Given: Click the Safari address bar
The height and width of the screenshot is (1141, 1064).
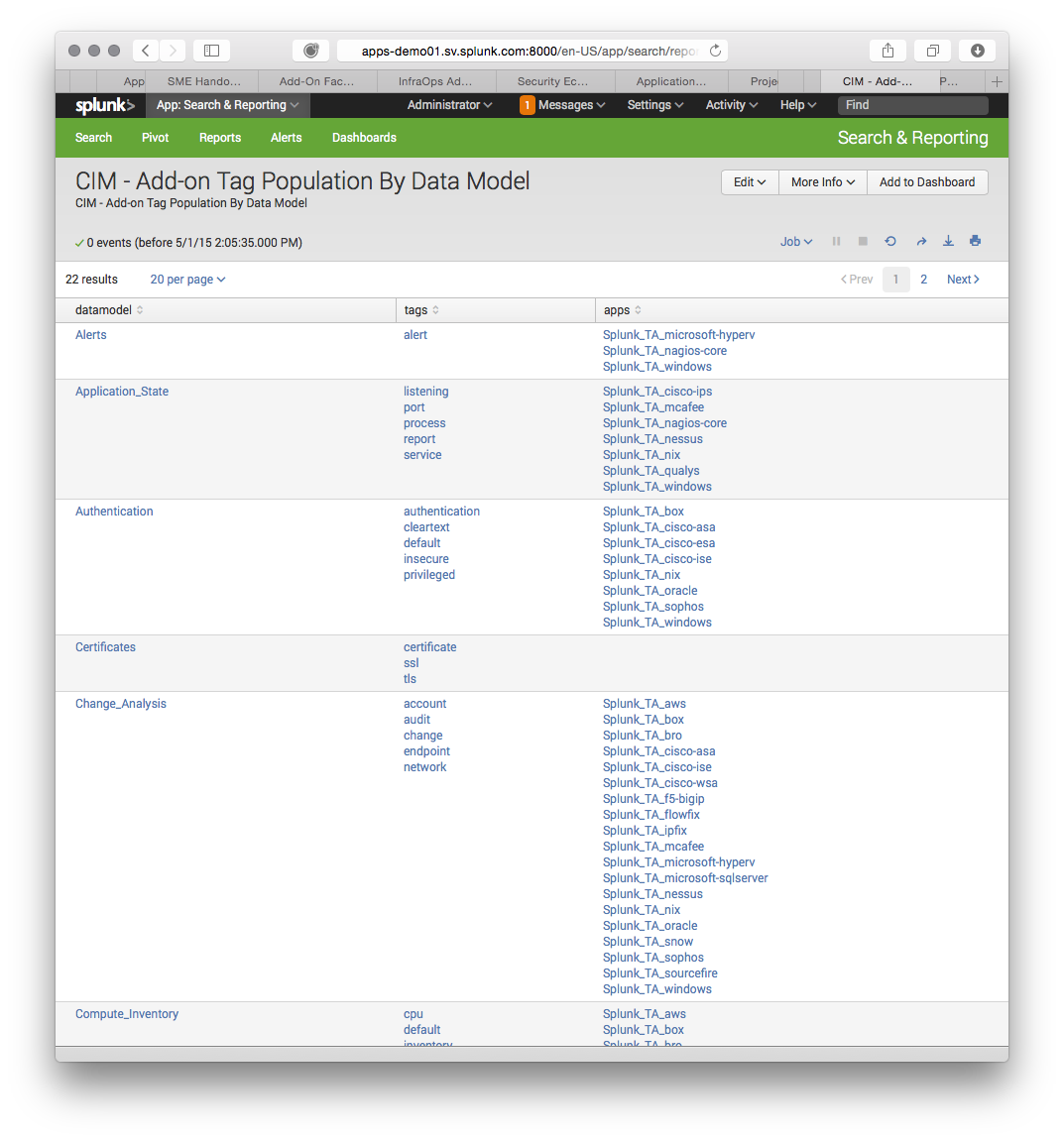Looking at the screenshot, I should 532,51.
